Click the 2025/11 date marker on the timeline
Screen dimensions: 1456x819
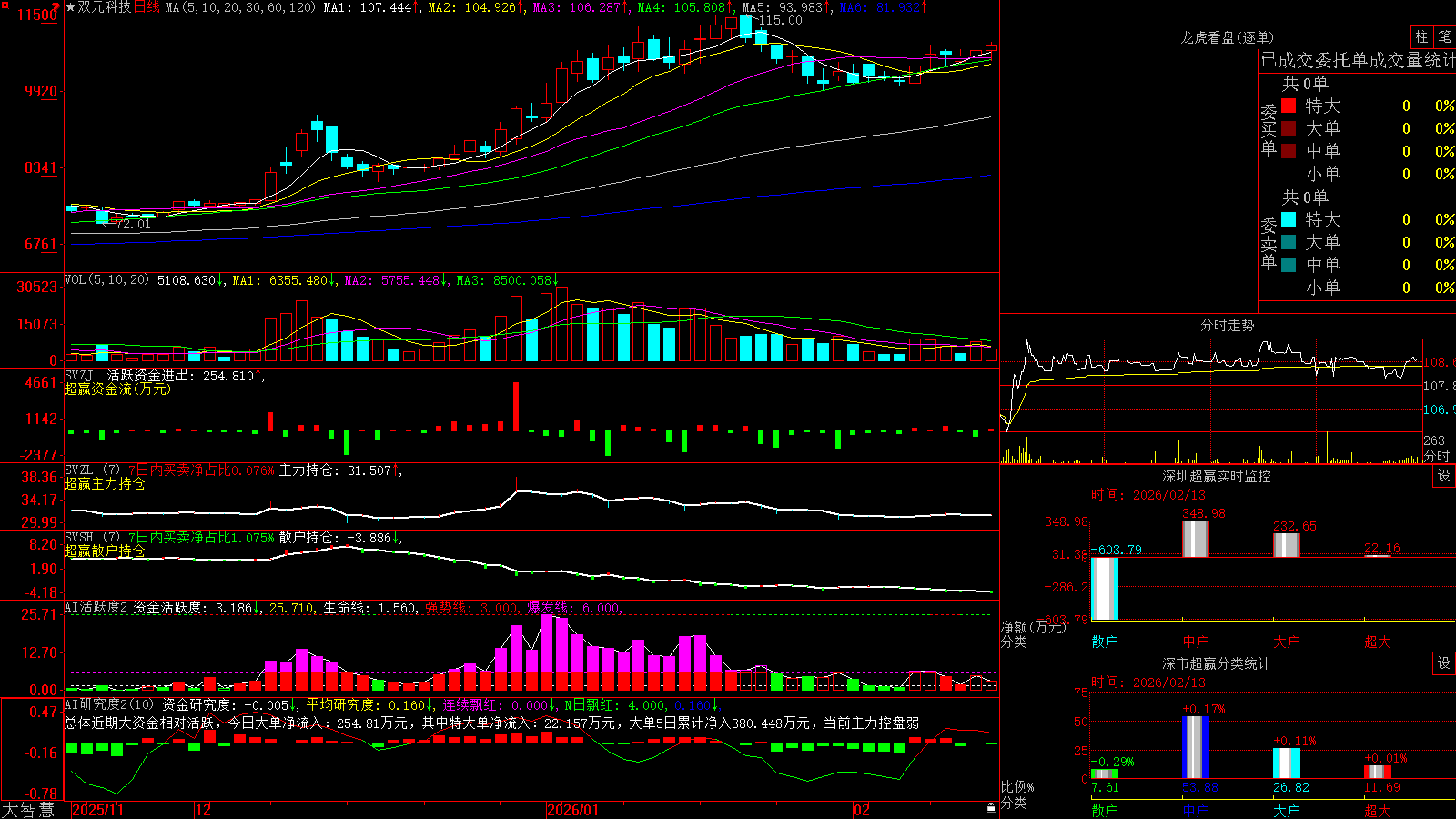(97, 810)
